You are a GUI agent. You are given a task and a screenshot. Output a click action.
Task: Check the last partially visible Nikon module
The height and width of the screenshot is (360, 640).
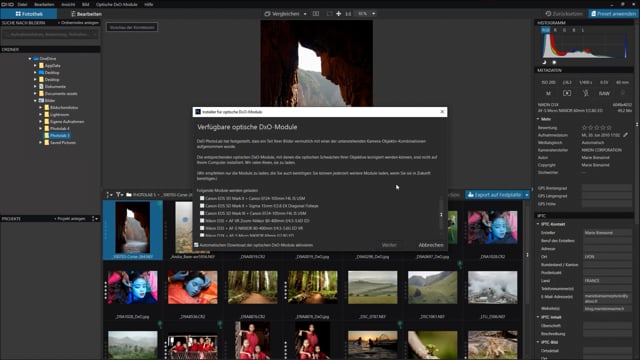pos(202,235)
